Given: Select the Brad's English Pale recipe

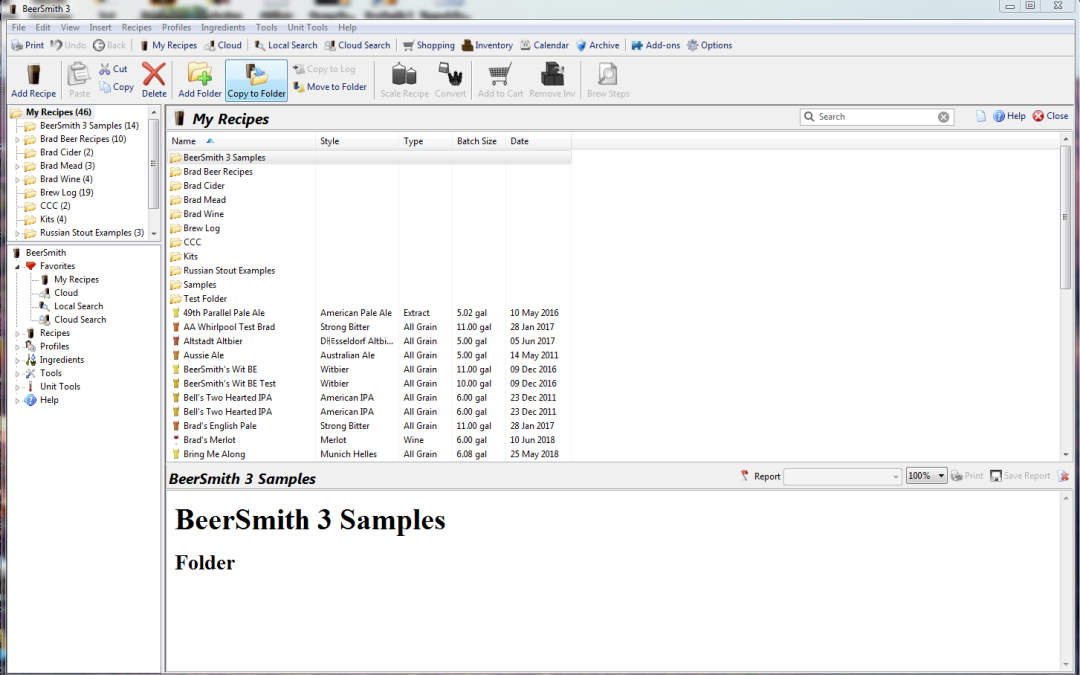Looking at the screenshot, I should tap(369, 426).
